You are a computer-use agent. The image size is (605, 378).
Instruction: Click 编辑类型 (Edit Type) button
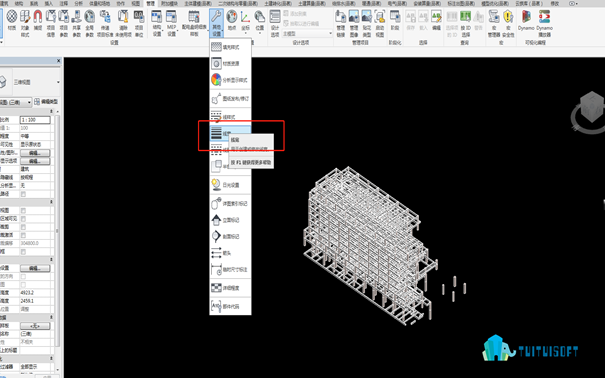[x=46, y=102]
